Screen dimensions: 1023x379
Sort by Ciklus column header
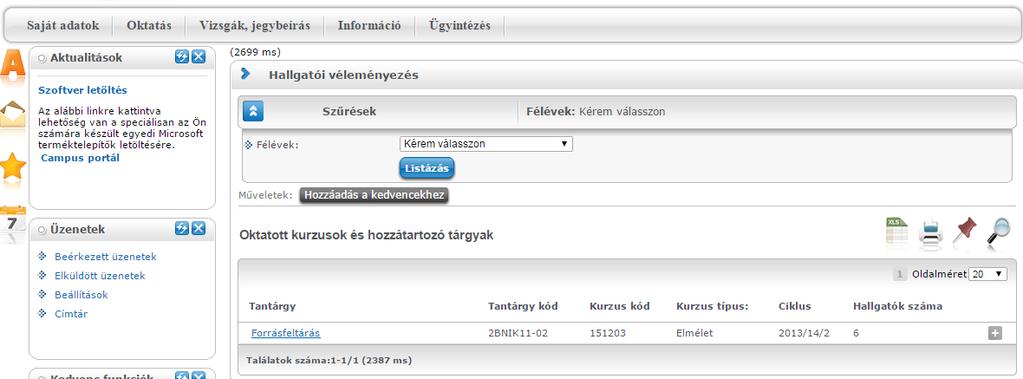795,306
